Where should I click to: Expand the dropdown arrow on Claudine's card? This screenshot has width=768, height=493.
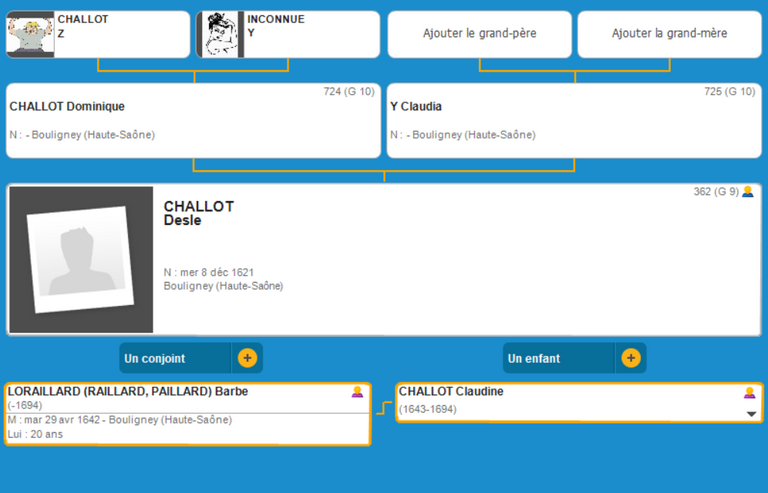751,414
